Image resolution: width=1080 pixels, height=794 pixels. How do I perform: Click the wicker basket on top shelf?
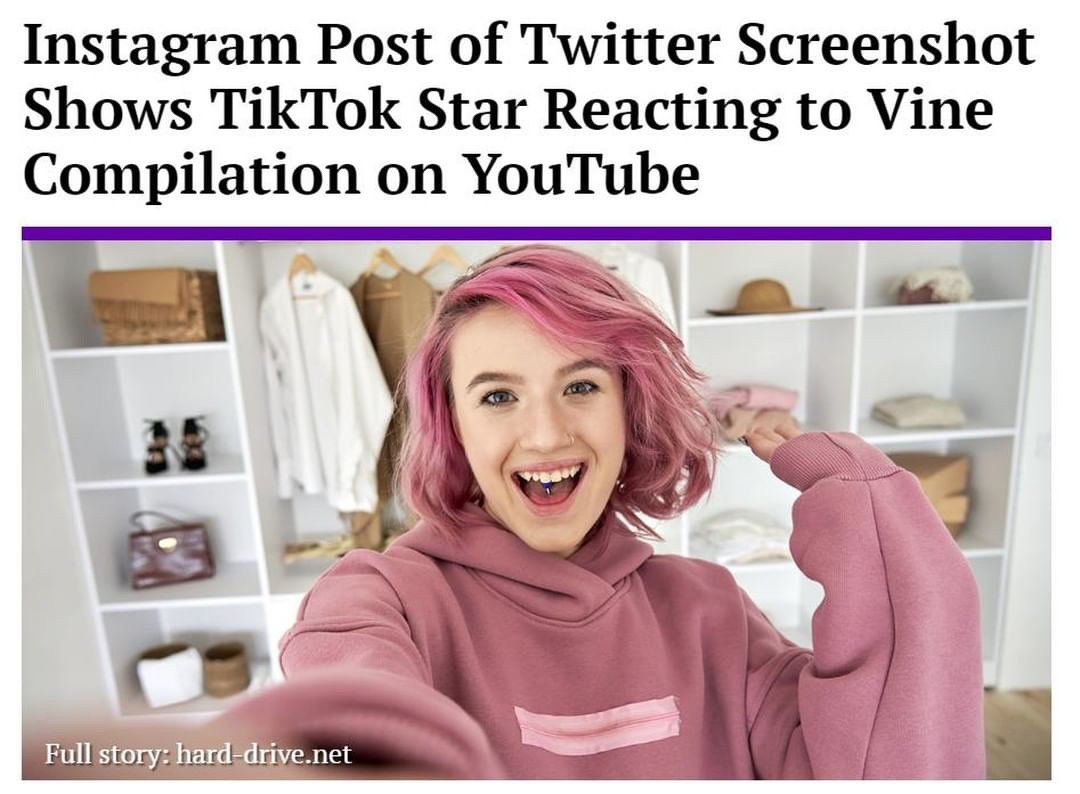[156, 306]
